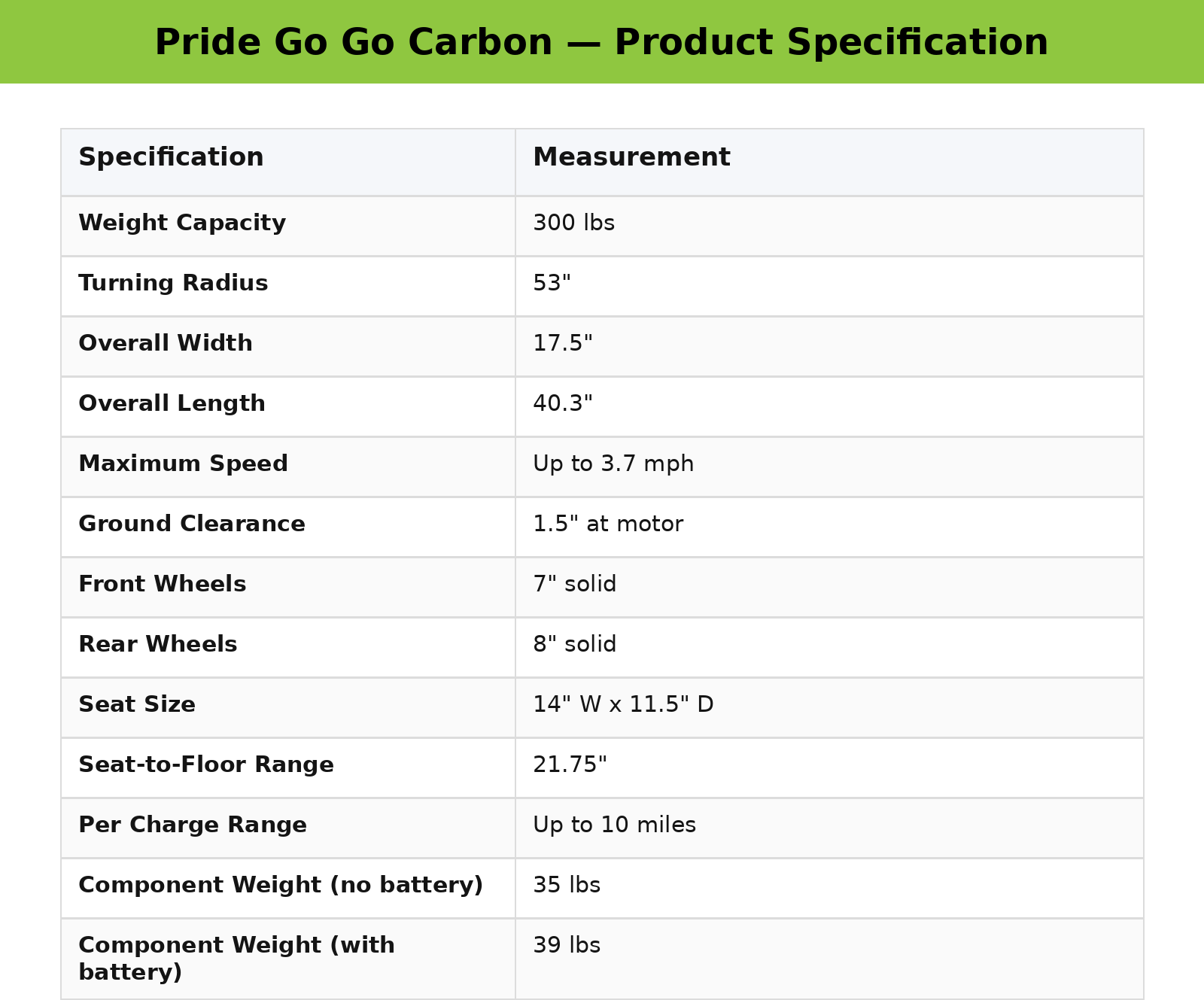Click the 14" W x 11.5" D value
1204x1000 pixels.
point(623,705)
